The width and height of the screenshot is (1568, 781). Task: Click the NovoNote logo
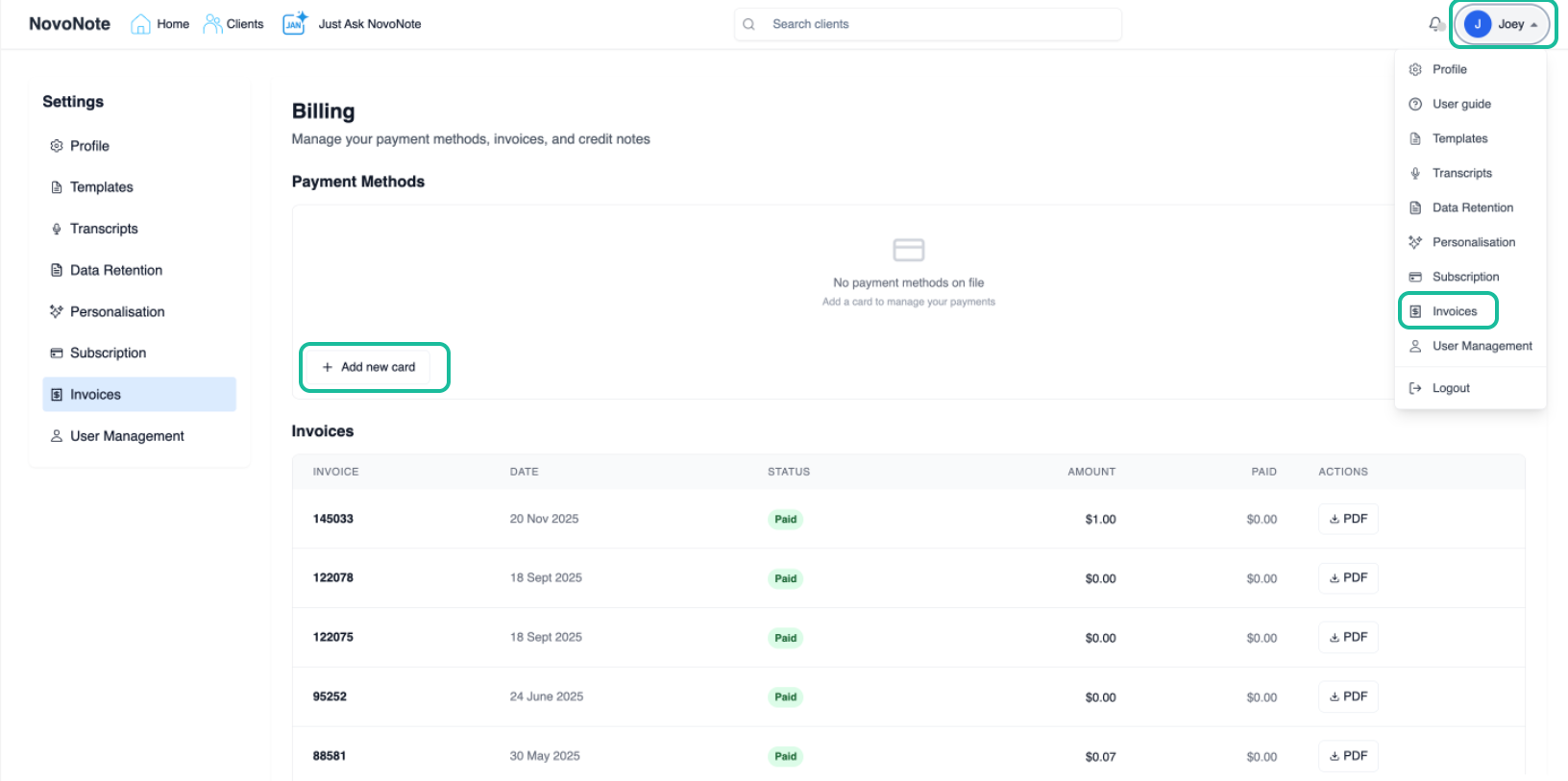coord(69,24)
